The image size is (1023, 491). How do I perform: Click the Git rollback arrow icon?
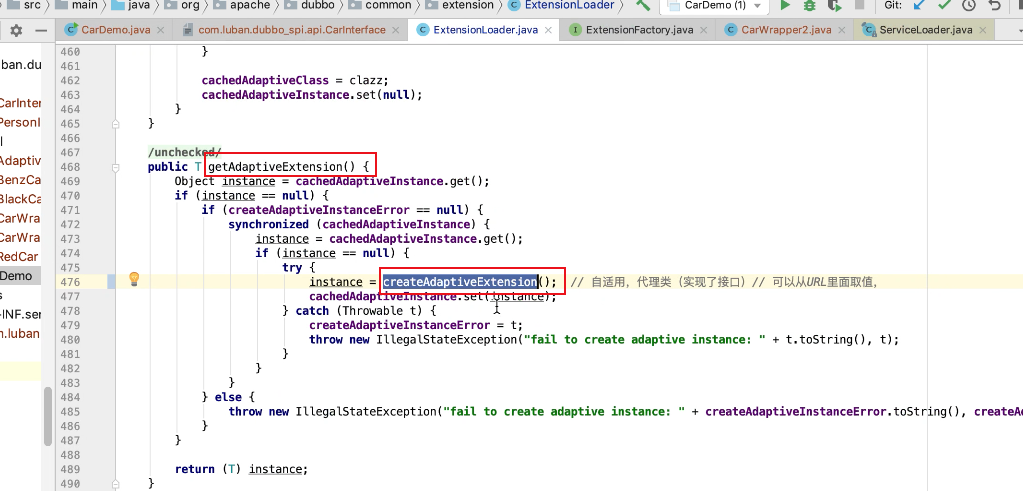tap(994, 5)
